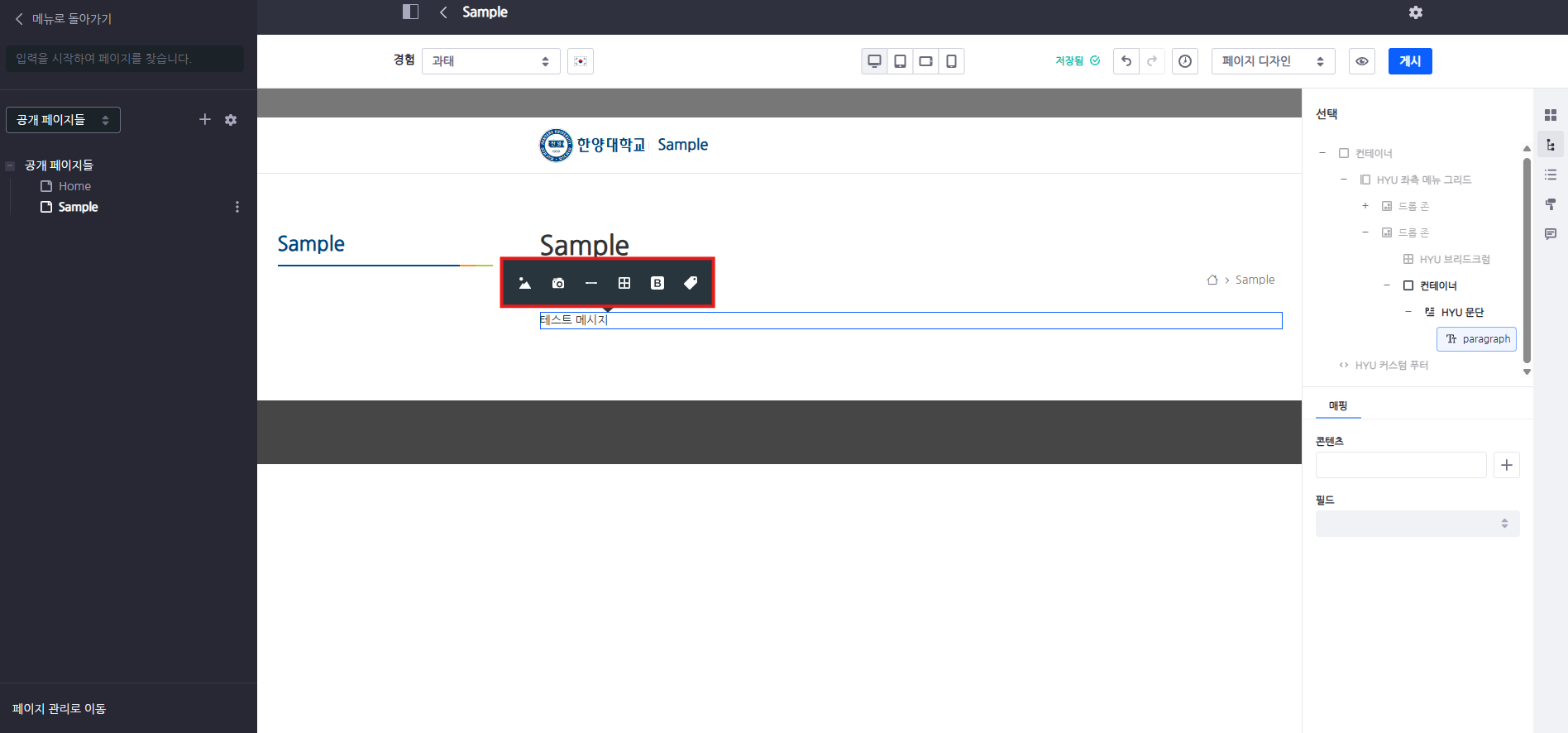Insert a horizontal line from the editor toolbar
This screenshot has width=1568, height=733.
(591, 283)
